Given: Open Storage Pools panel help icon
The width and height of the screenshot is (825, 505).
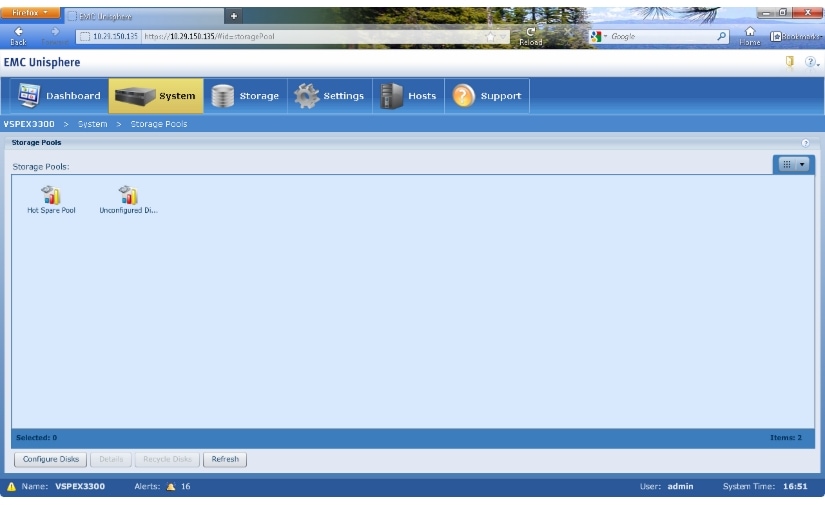Looking at the screenshot, I should 805,143.
